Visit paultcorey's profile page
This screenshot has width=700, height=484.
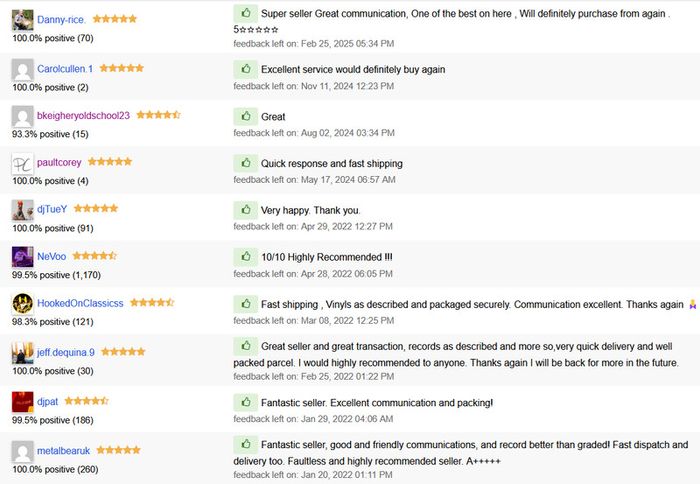click(59, 162)
